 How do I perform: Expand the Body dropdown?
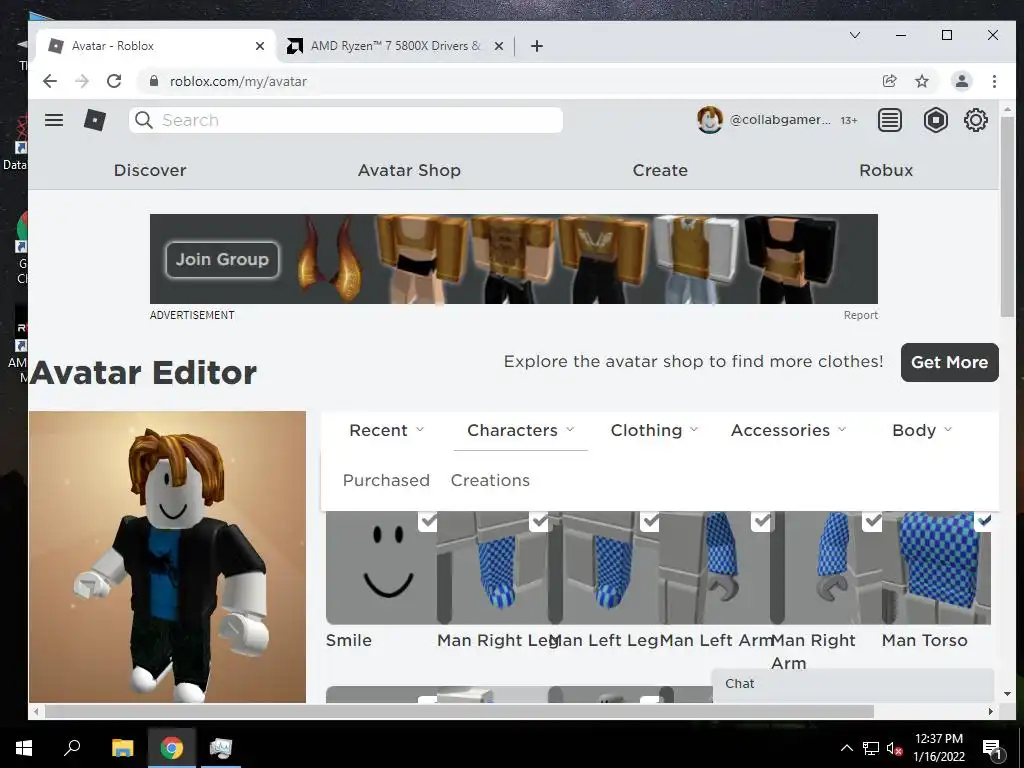(x=922, y=430)
